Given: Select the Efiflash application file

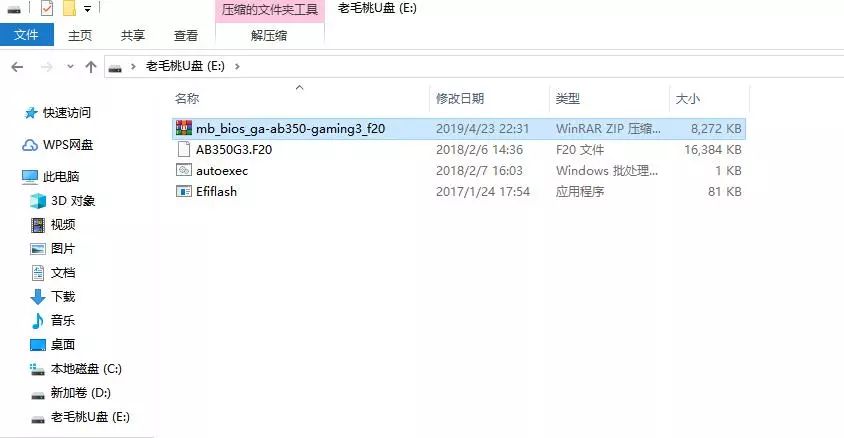Looking at the screenshot, I should [459, 192].
